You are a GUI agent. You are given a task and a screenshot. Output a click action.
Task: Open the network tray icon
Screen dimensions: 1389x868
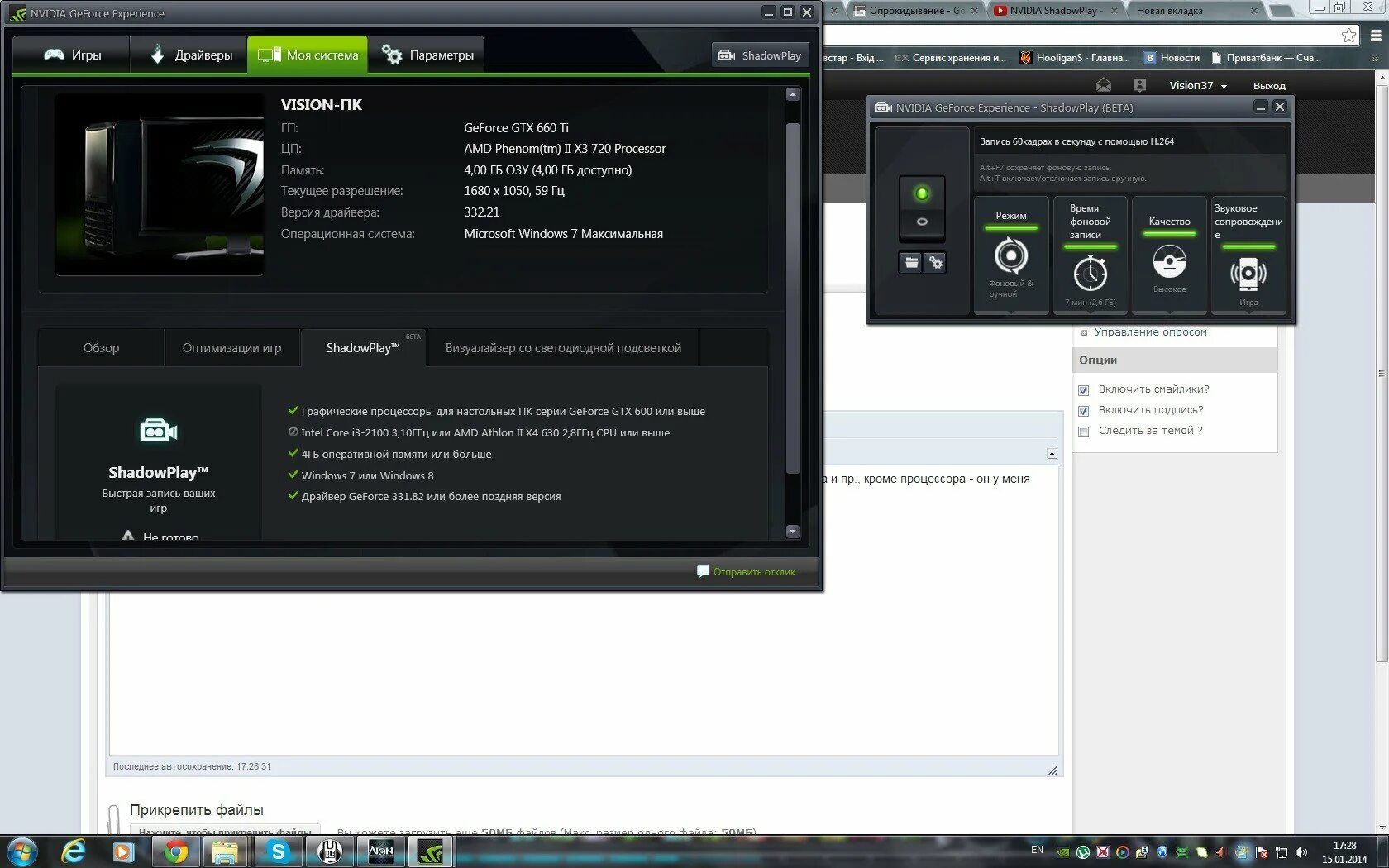pyautogui.click(x=1282, y=852)
